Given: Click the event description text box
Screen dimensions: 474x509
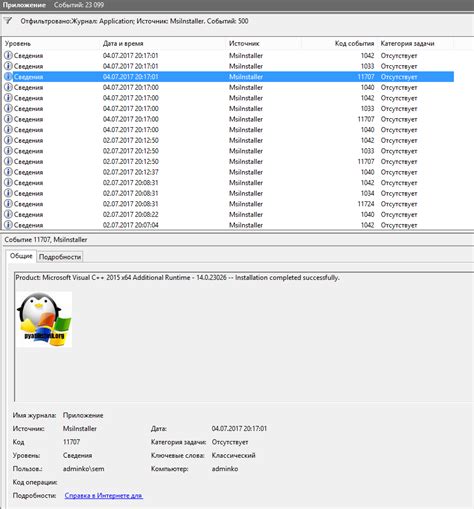Looking at the screenshot, I should tap(244, 337).
